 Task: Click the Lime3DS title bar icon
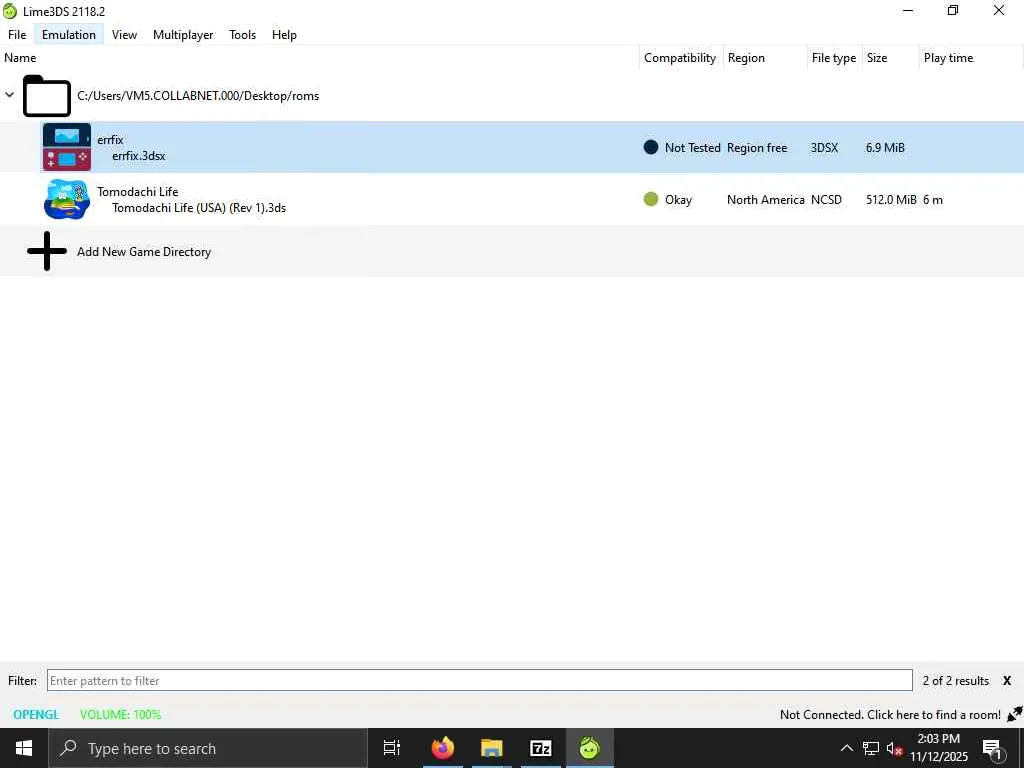[10, 11]
